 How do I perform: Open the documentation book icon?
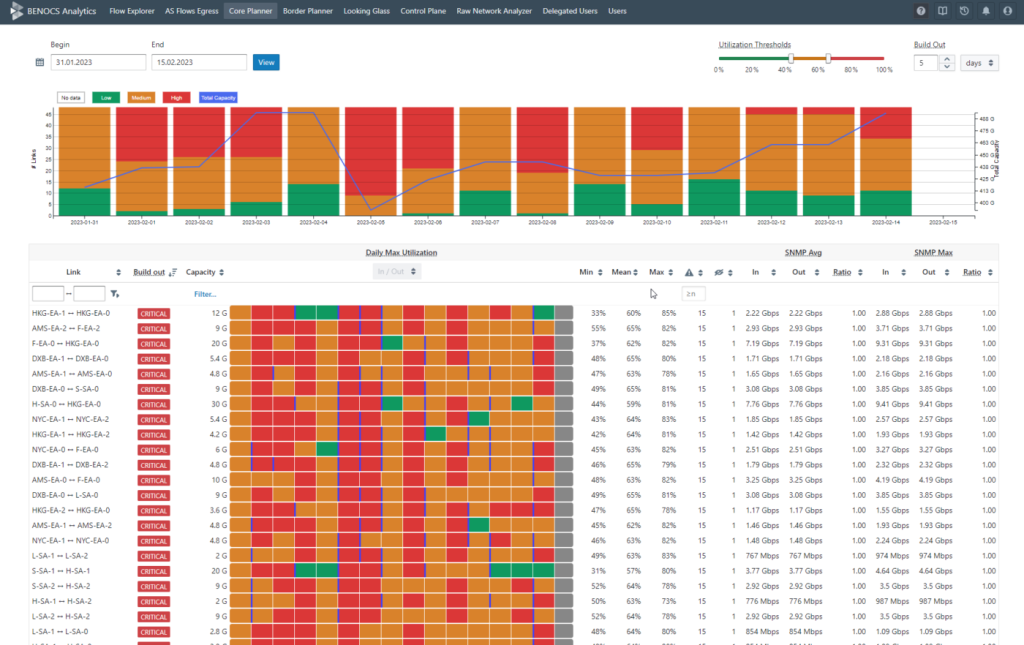tap(942, 11)
